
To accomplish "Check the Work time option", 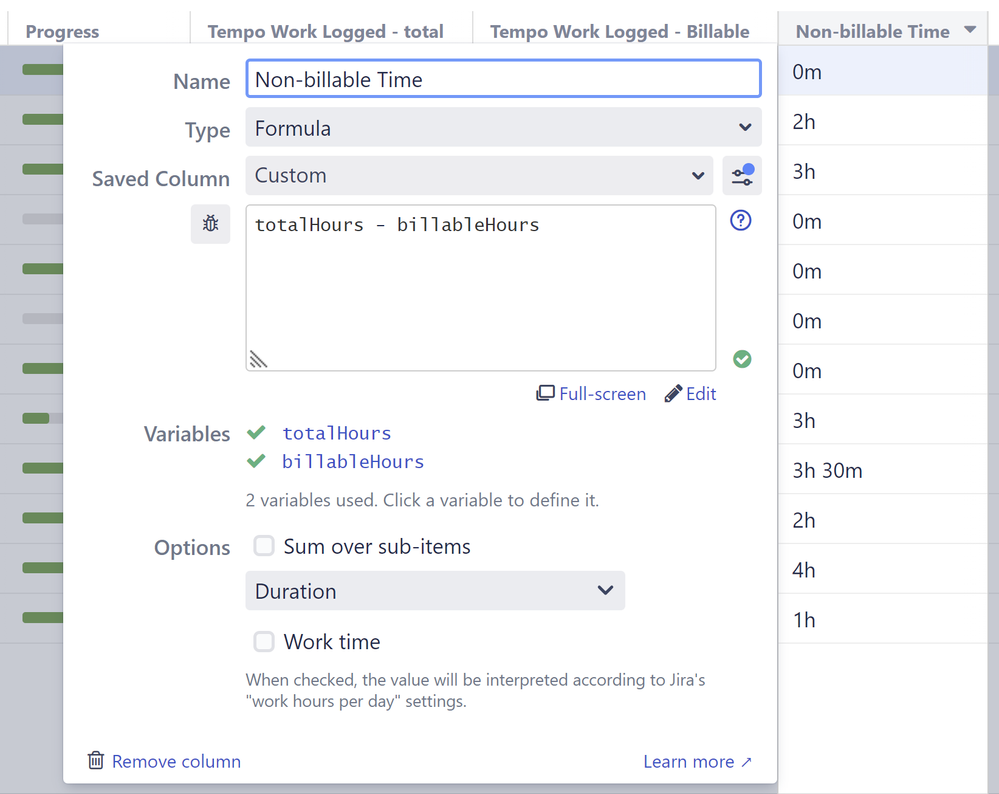I will click(x=264, y=641).
